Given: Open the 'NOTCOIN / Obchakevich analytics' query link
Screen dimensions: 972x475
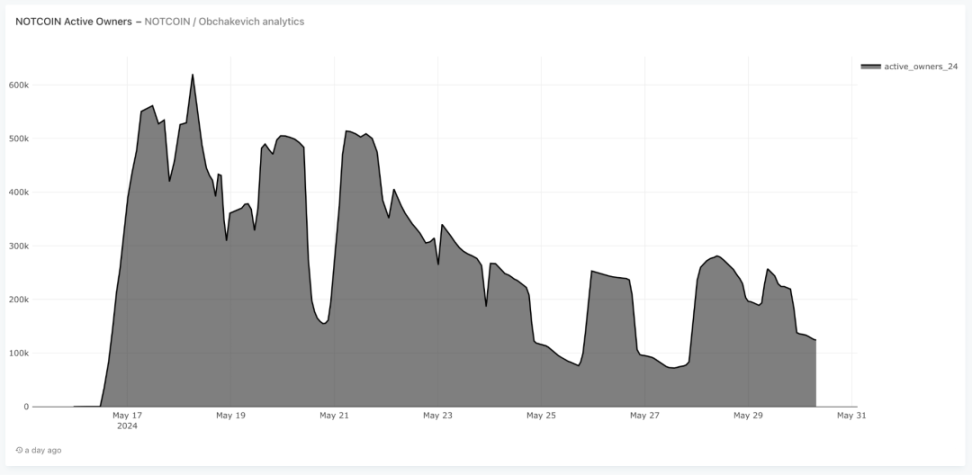Looking at the screenshot, I should (224, 22).
